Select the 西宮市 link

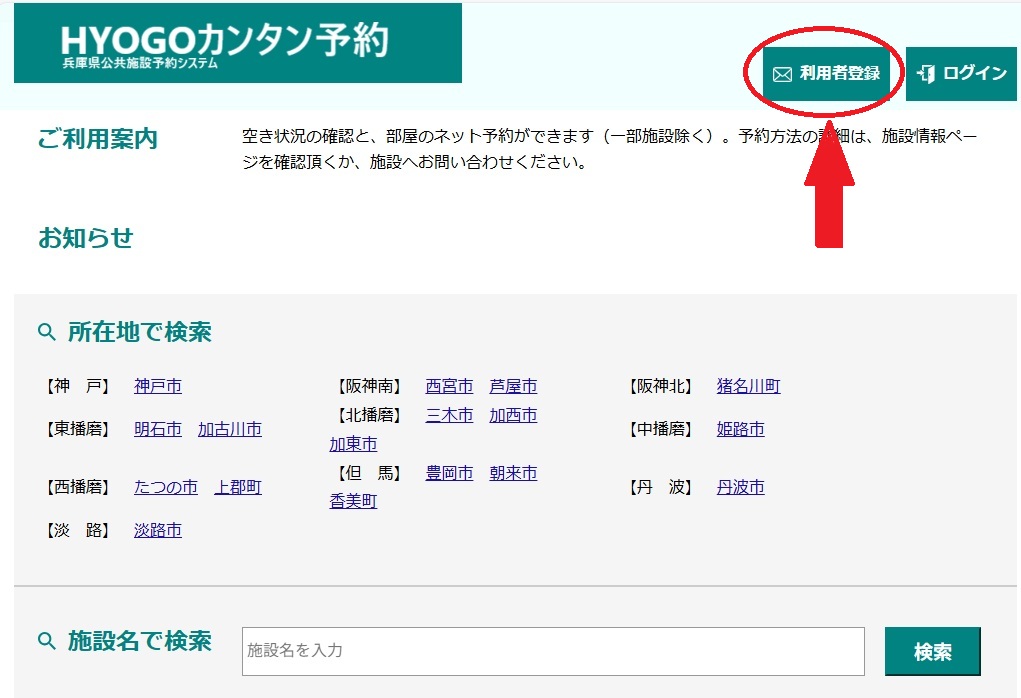(448, 386)
